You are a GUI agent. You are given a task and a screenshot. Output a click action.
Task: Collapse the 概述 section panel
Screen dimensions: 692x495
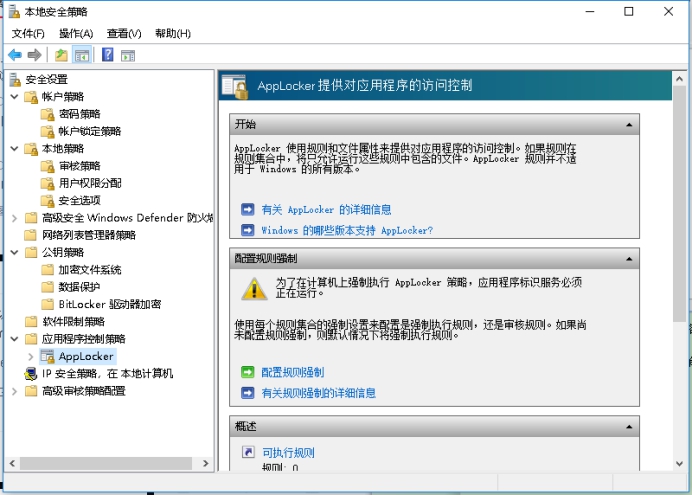629,427
